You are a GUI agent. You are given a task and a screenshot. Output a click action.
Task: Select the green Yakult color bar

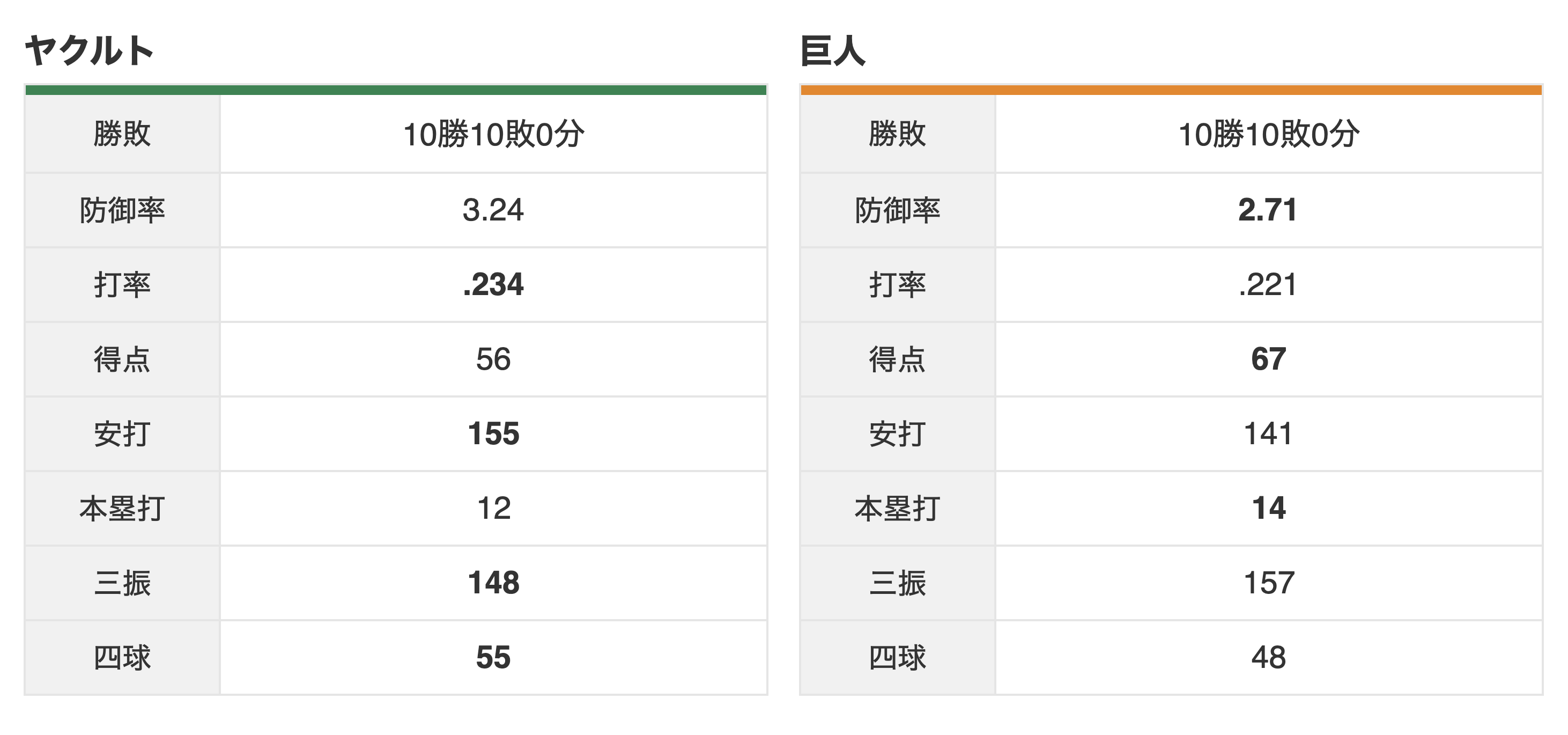(x=396, y=90)
